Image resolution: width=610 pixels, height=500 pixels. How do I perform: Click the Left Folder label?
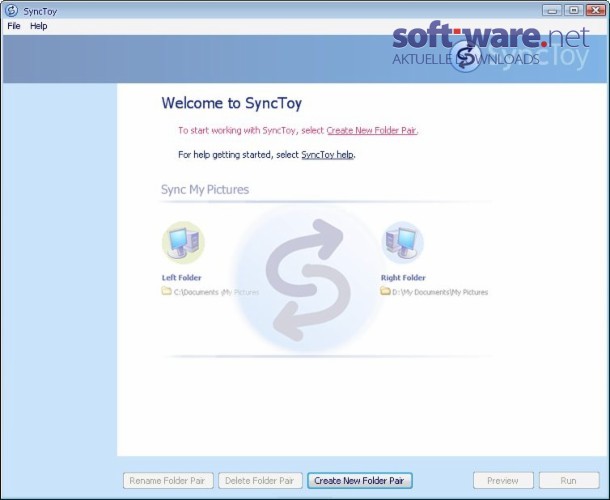tap(181, 277)
